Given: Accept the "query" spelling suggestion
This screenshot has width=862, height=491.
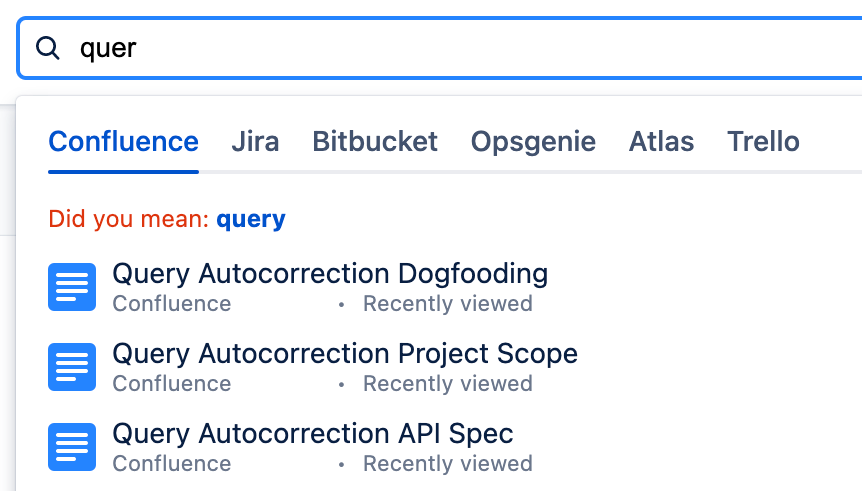Looking at the screenshot, I should 251,219.
